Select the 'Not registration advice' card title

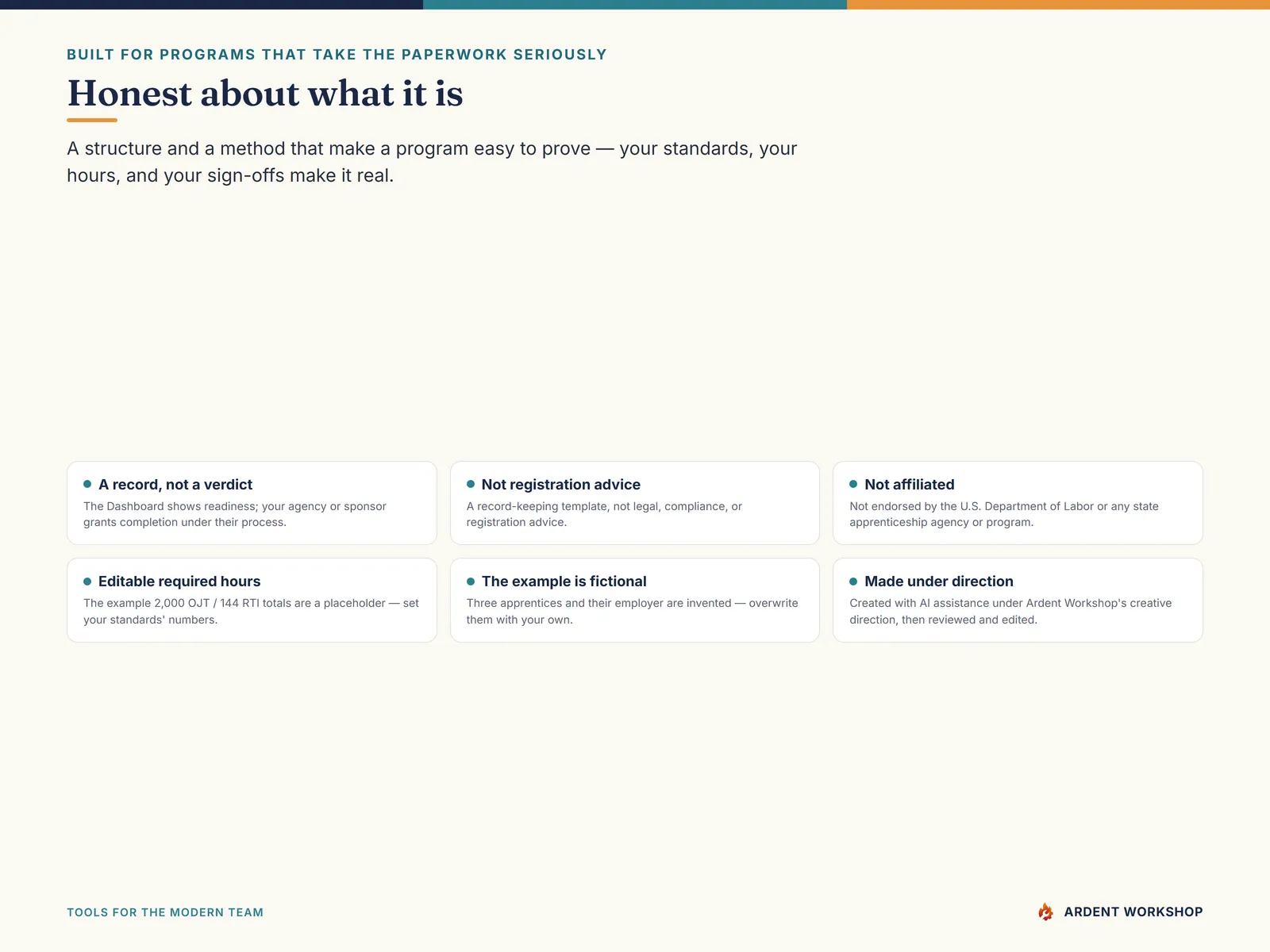tap(561, 485)
